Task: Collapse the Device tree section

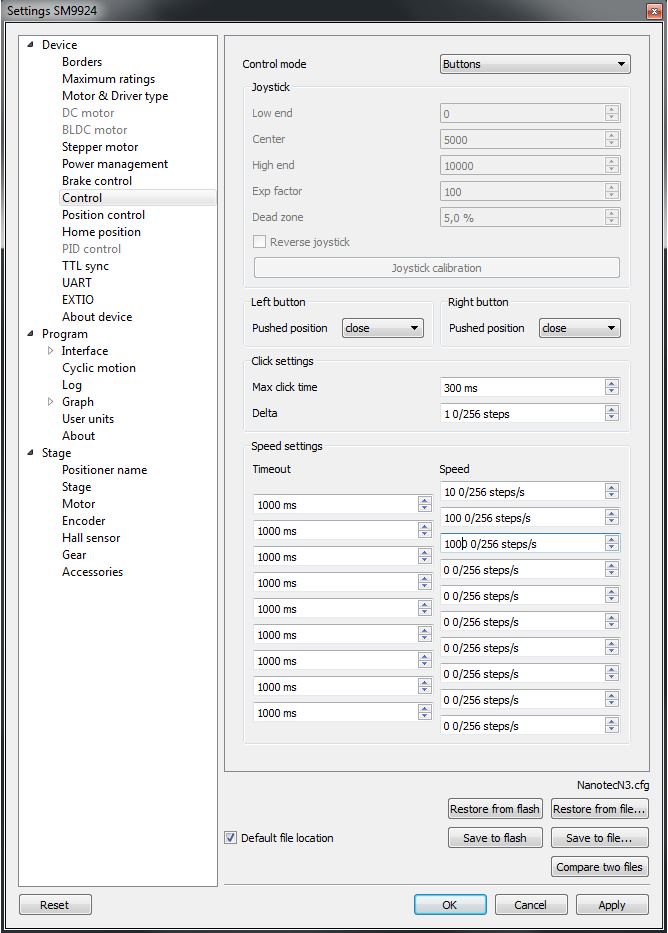Action: [x=30, y=45]
